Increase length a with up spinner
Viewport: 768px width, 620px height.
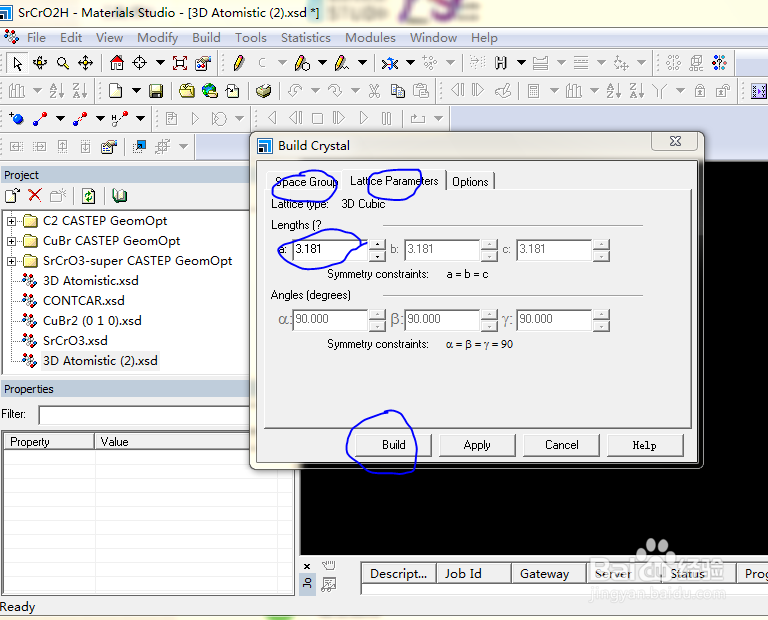[x=377, y=244]
